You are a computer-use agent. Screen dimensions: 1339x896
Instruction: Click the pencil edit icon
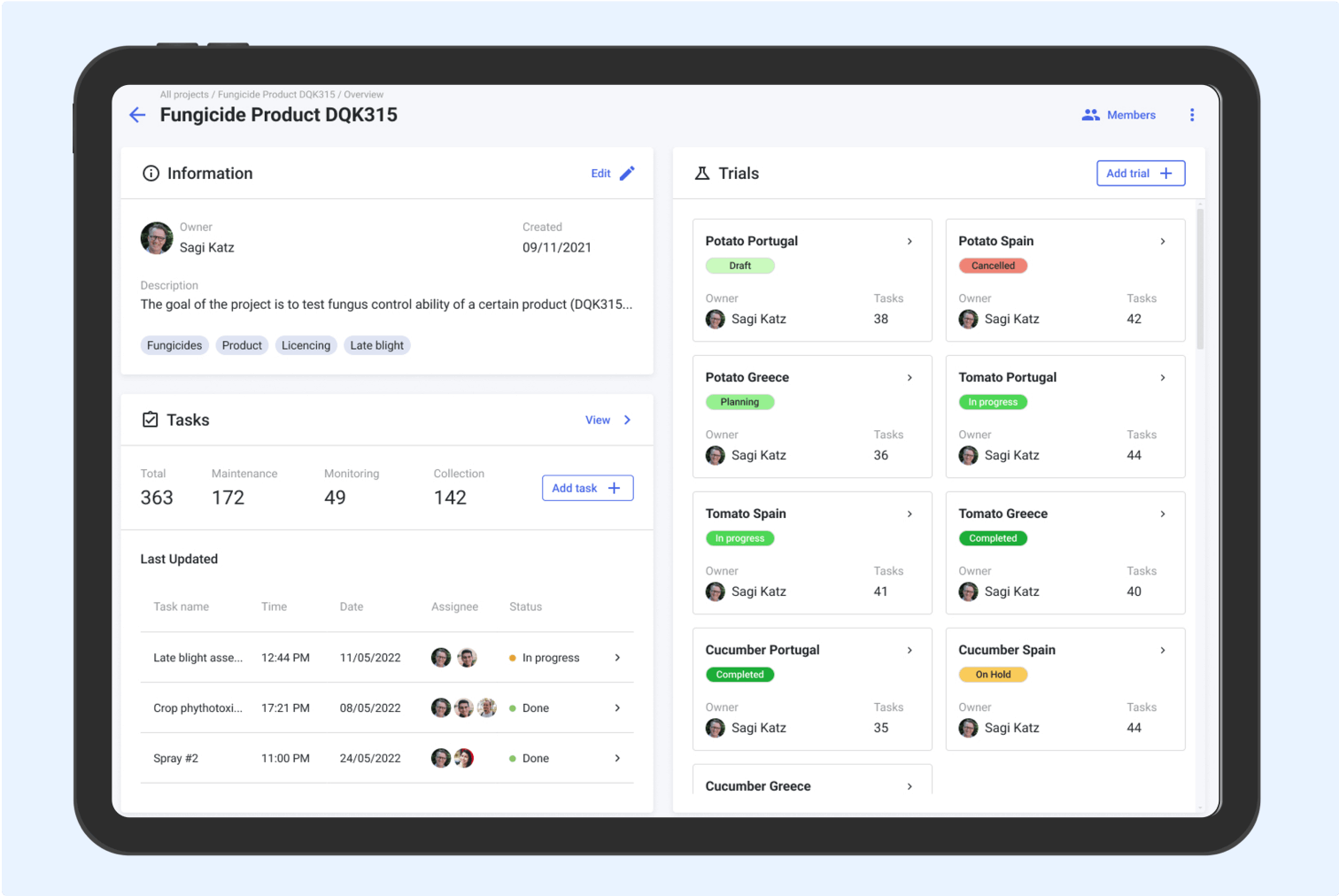tap(627, 174)
